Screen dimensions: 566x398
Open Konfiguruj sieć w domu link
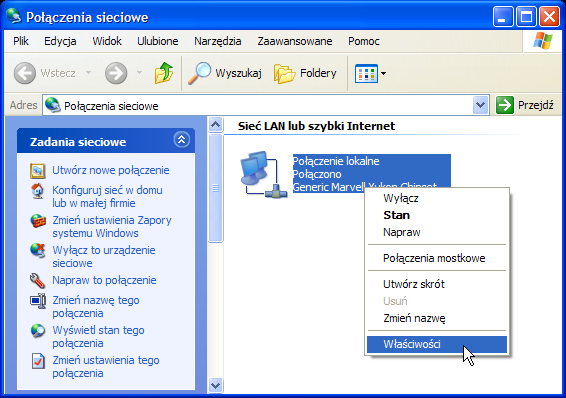point(107,196)
